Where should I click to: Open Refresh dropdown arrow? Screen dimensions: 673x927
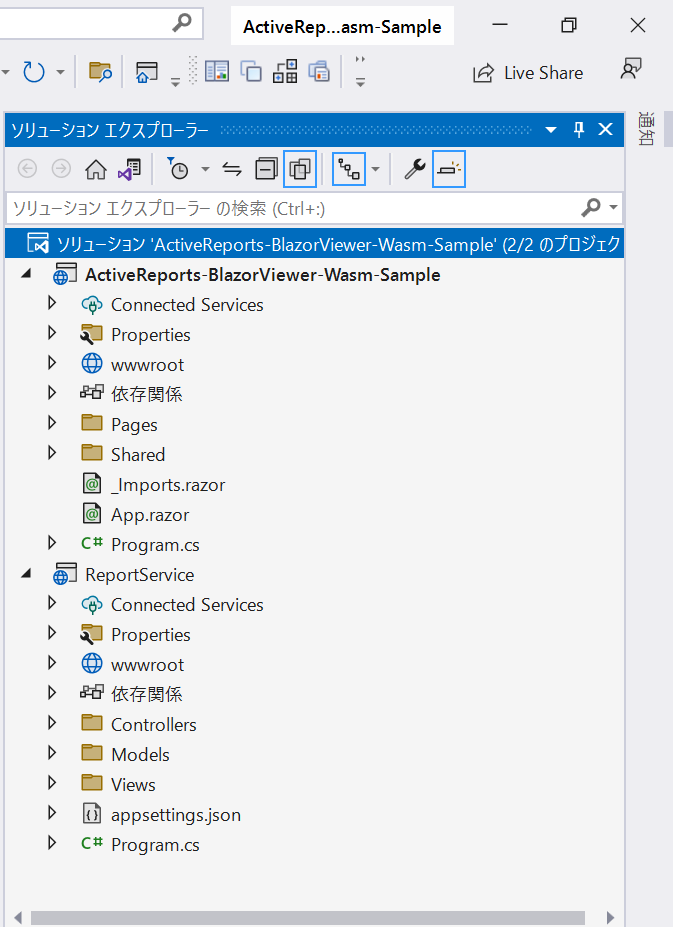[60, 73]
